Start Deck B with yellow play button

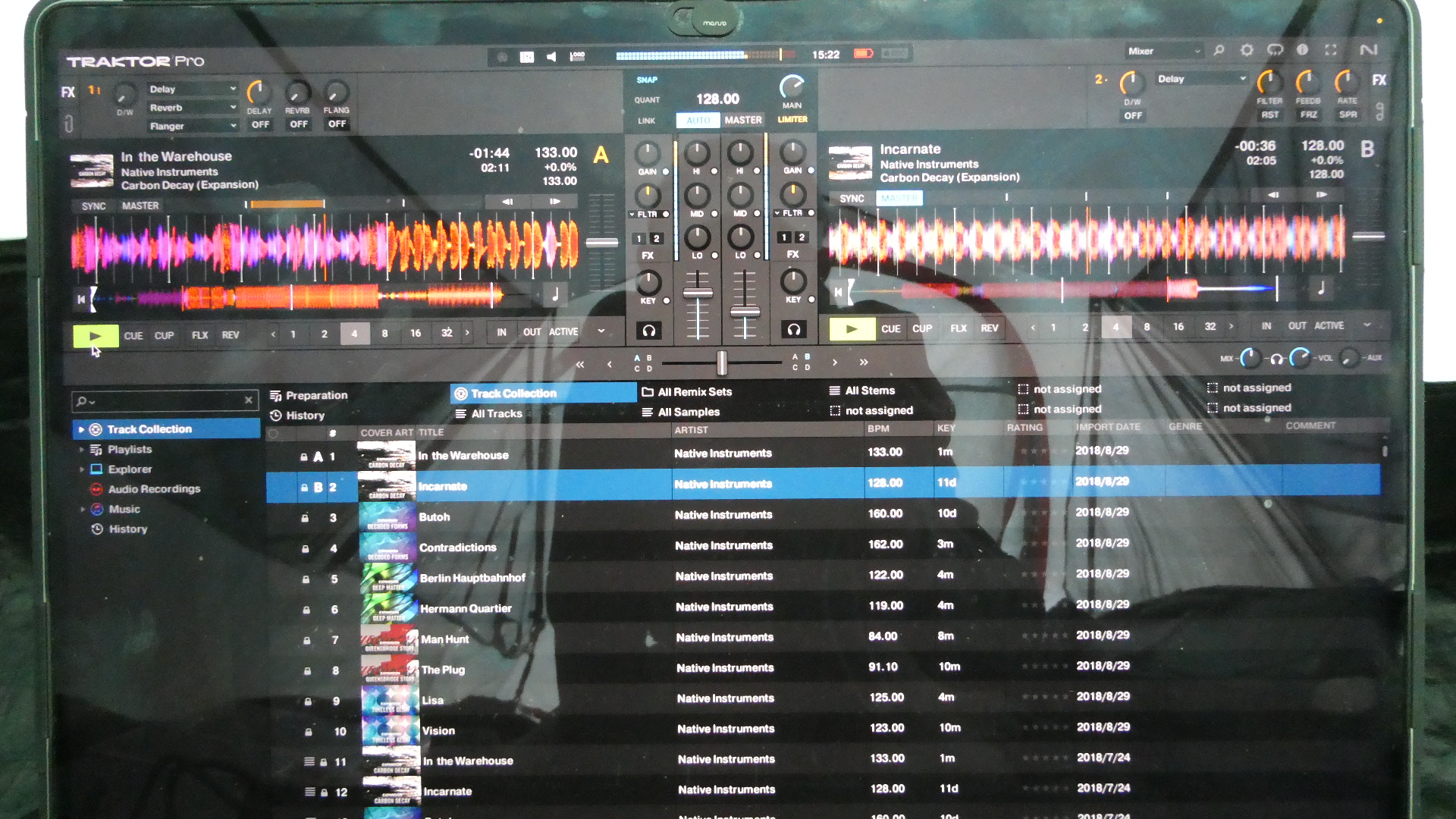pos(851,329)
